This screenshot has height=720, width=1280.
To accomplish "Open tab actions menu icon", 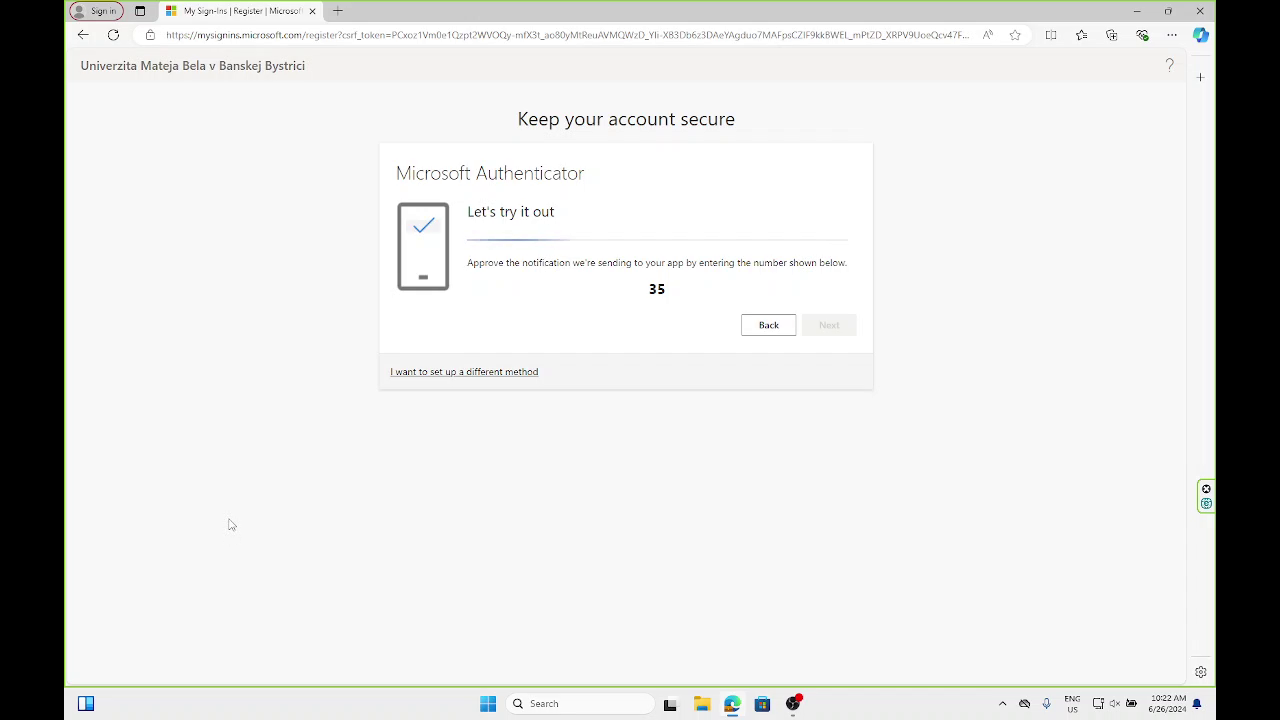I will point(140,11).
